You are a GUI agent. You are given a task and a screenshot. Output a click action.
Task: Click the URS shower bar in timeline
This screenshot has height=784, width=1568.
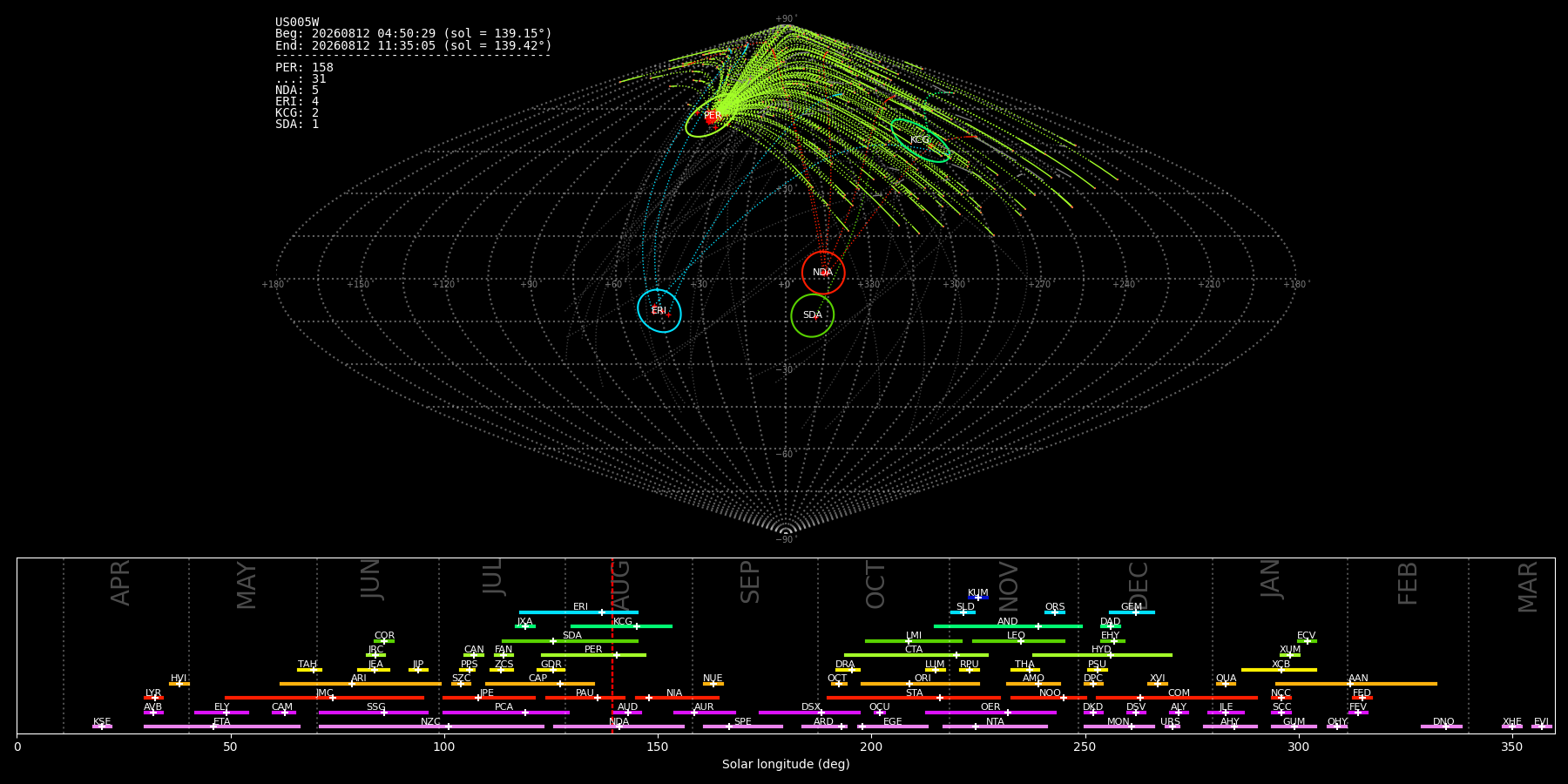point(1173,727)
